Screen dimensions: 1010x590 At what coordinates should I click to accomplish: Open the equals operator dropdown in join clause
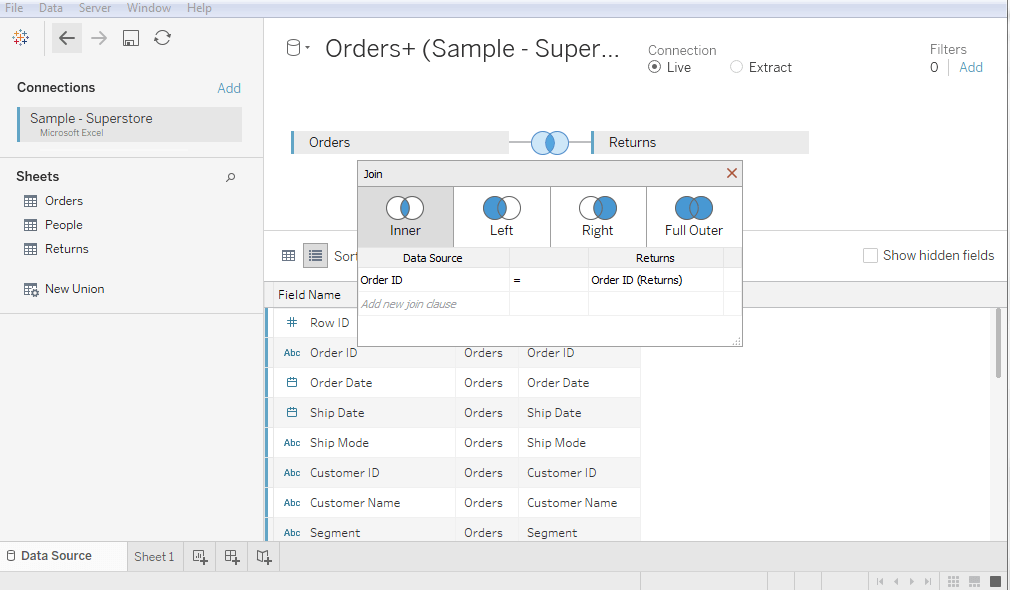click(549, 280)
